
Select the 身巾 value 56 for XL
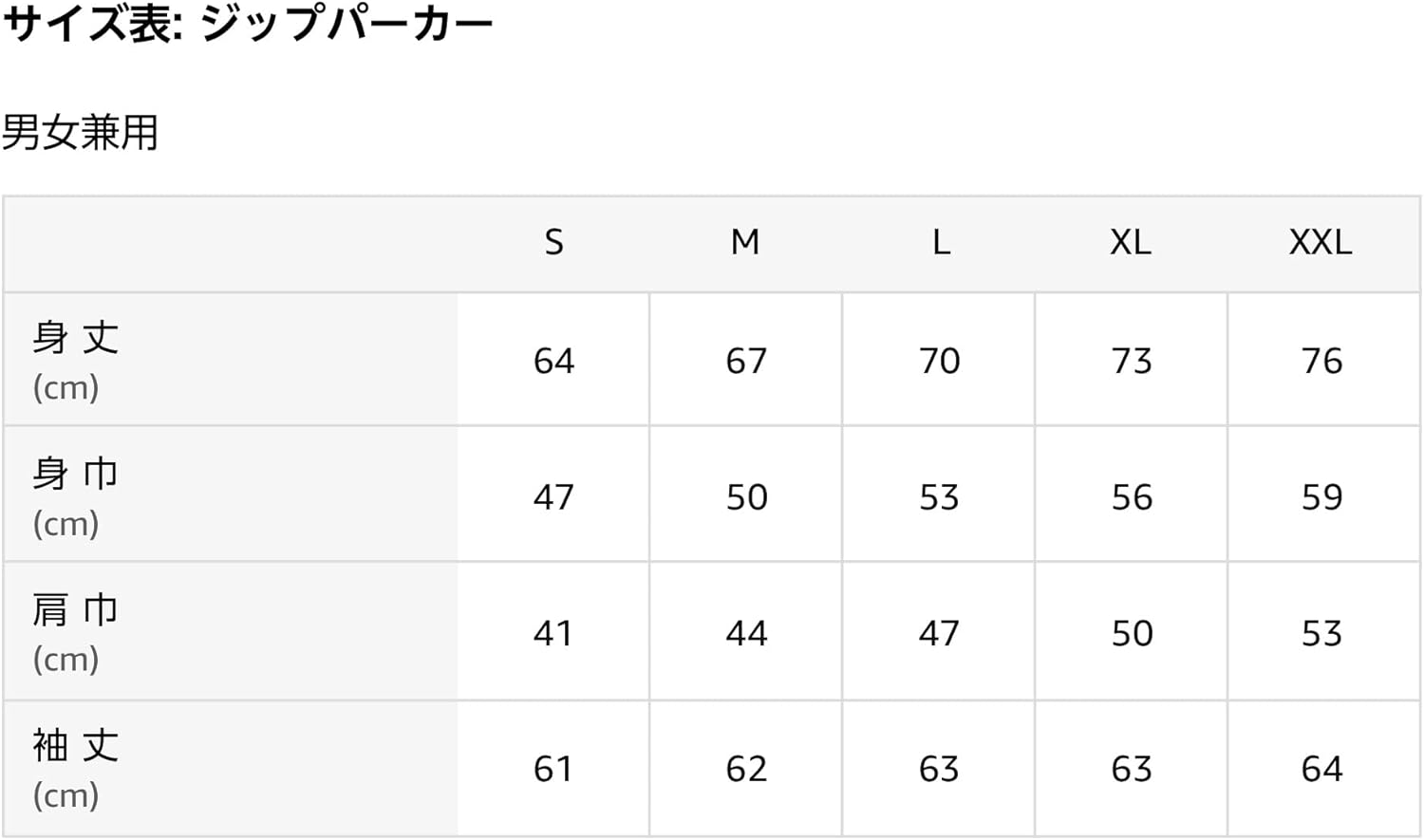[x=1132, y=496]
